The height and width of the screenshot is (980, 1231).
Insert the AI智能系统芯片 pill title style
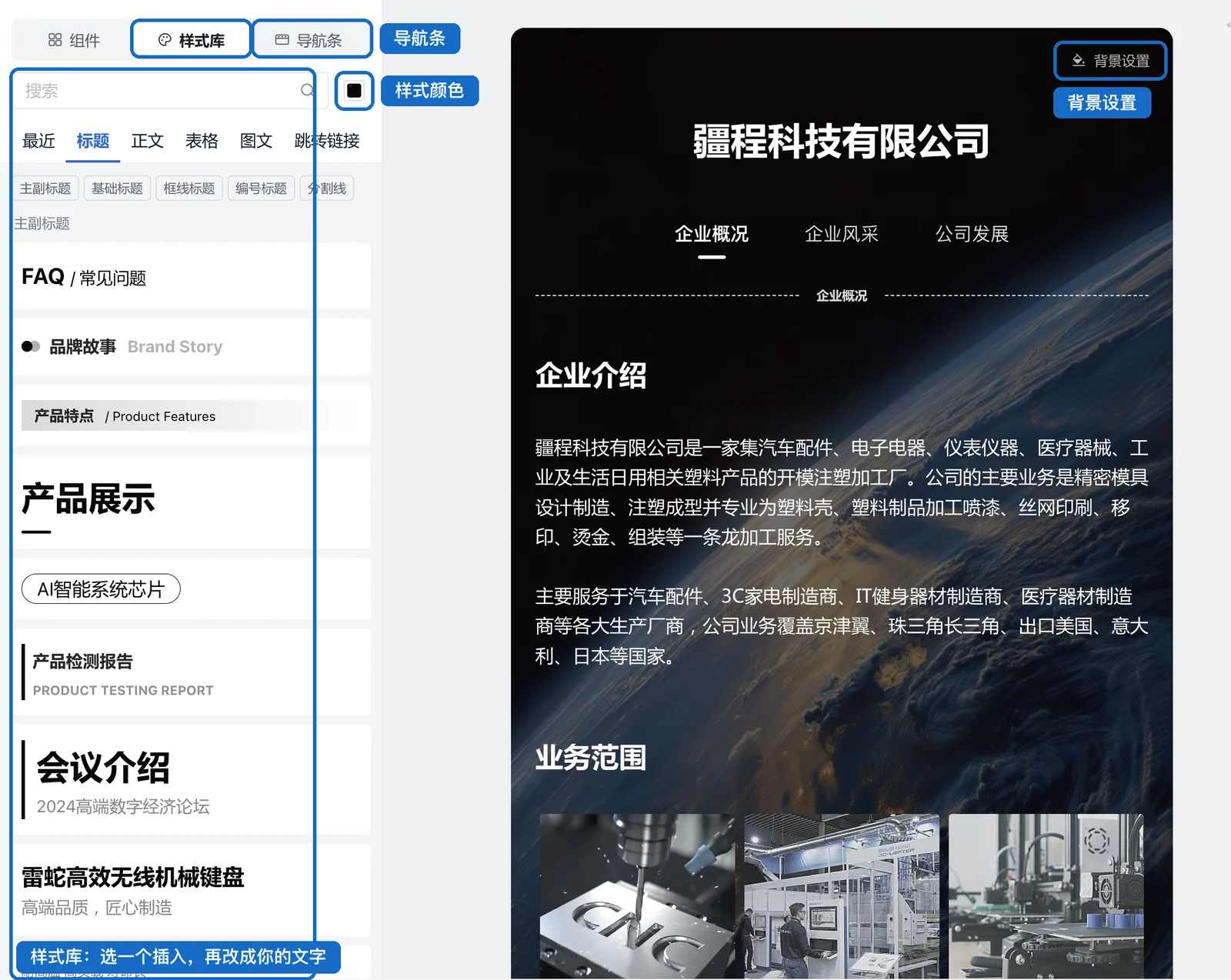point(191,589)
